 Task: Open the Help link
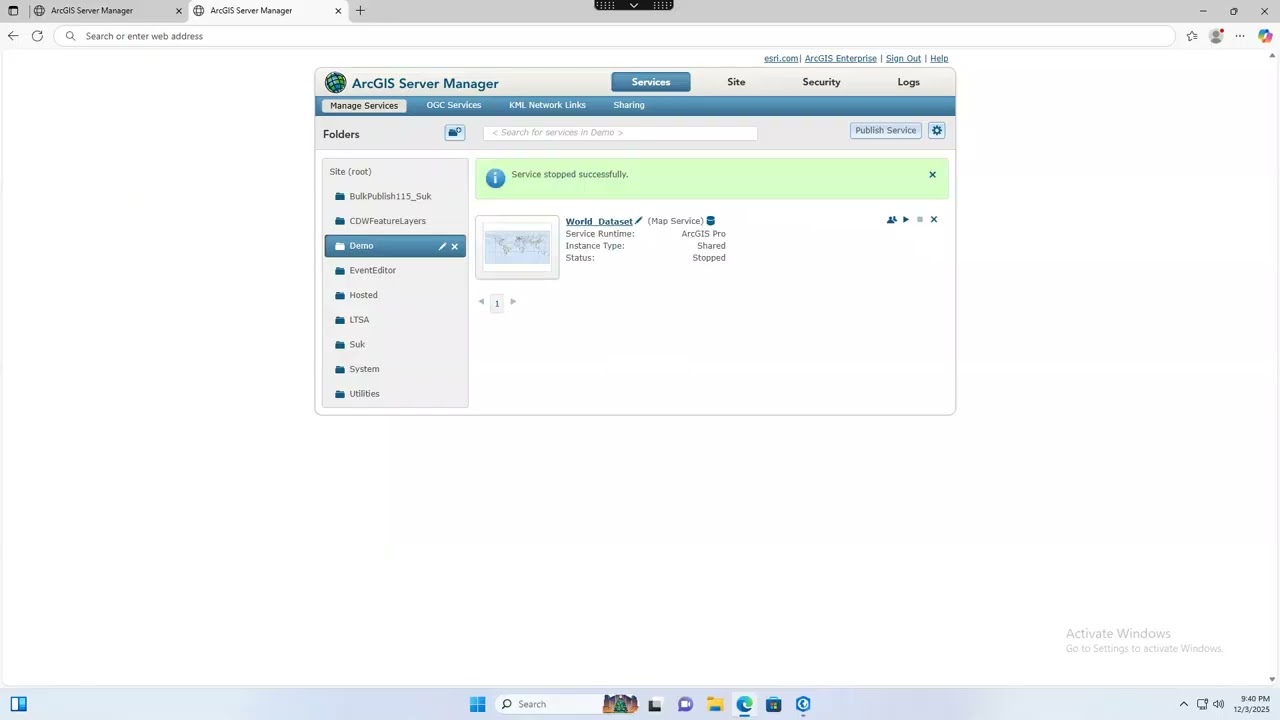(939, 58)
